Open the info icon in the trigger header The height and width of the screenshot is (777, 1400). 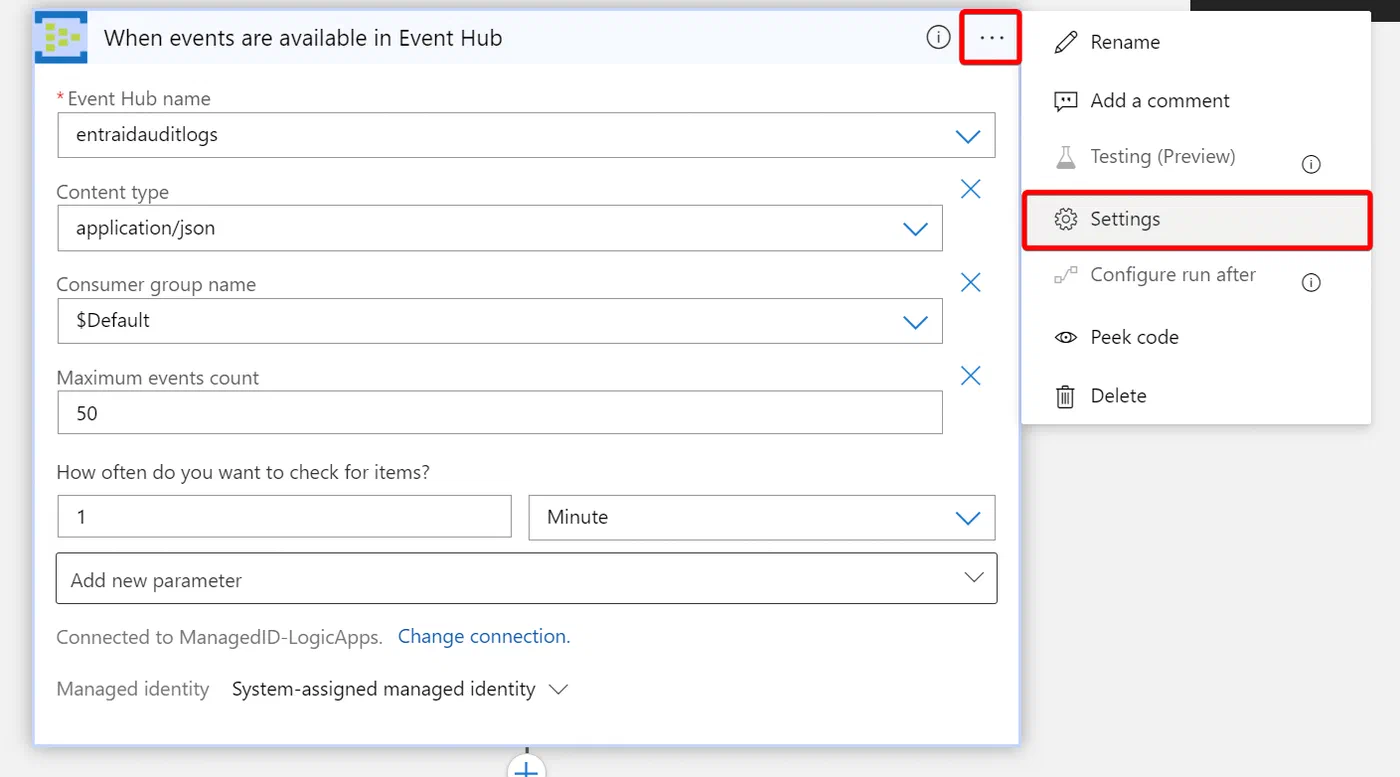point(938,37)
